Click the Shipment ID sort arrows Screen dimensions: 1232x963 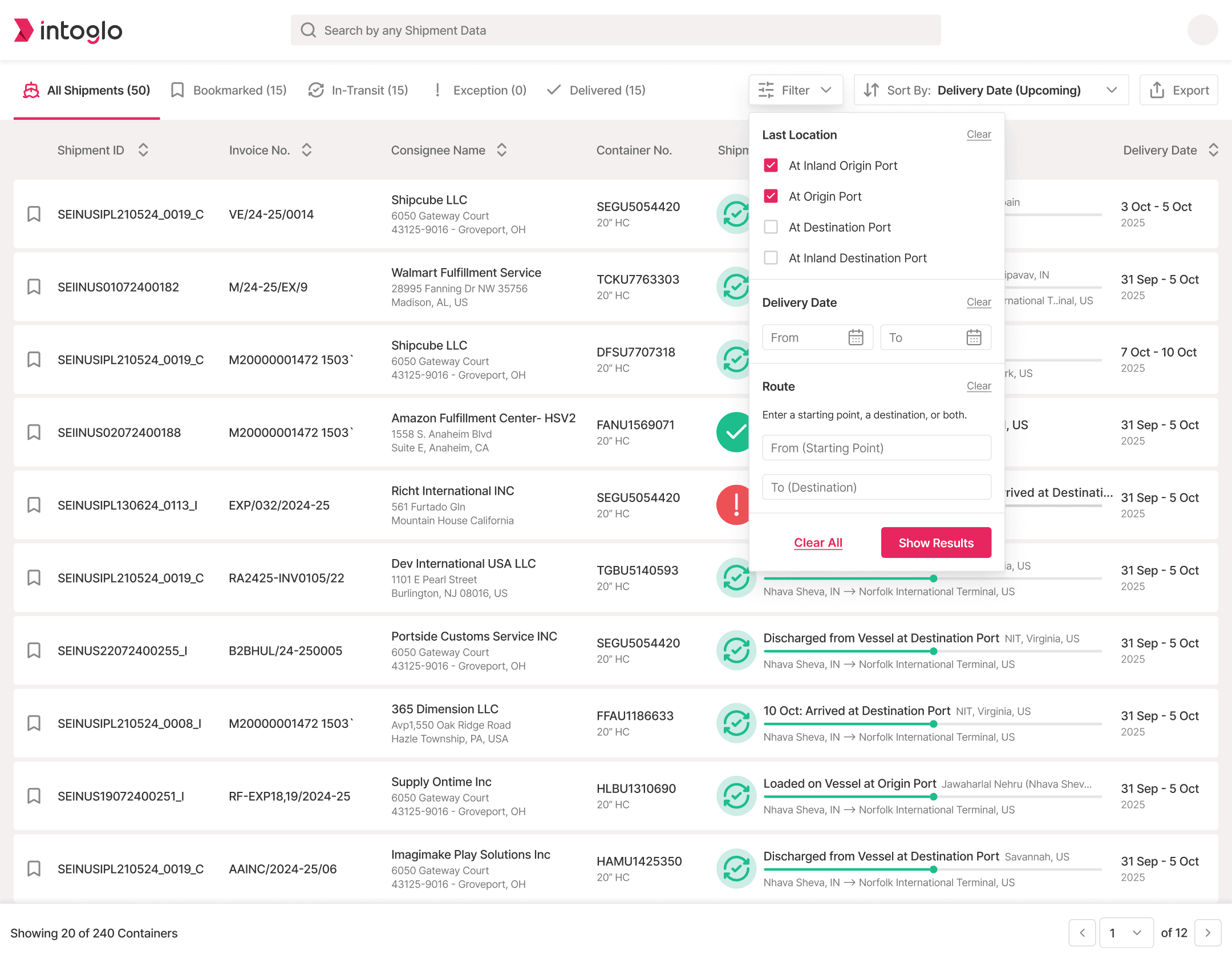(x=143, y=150)
